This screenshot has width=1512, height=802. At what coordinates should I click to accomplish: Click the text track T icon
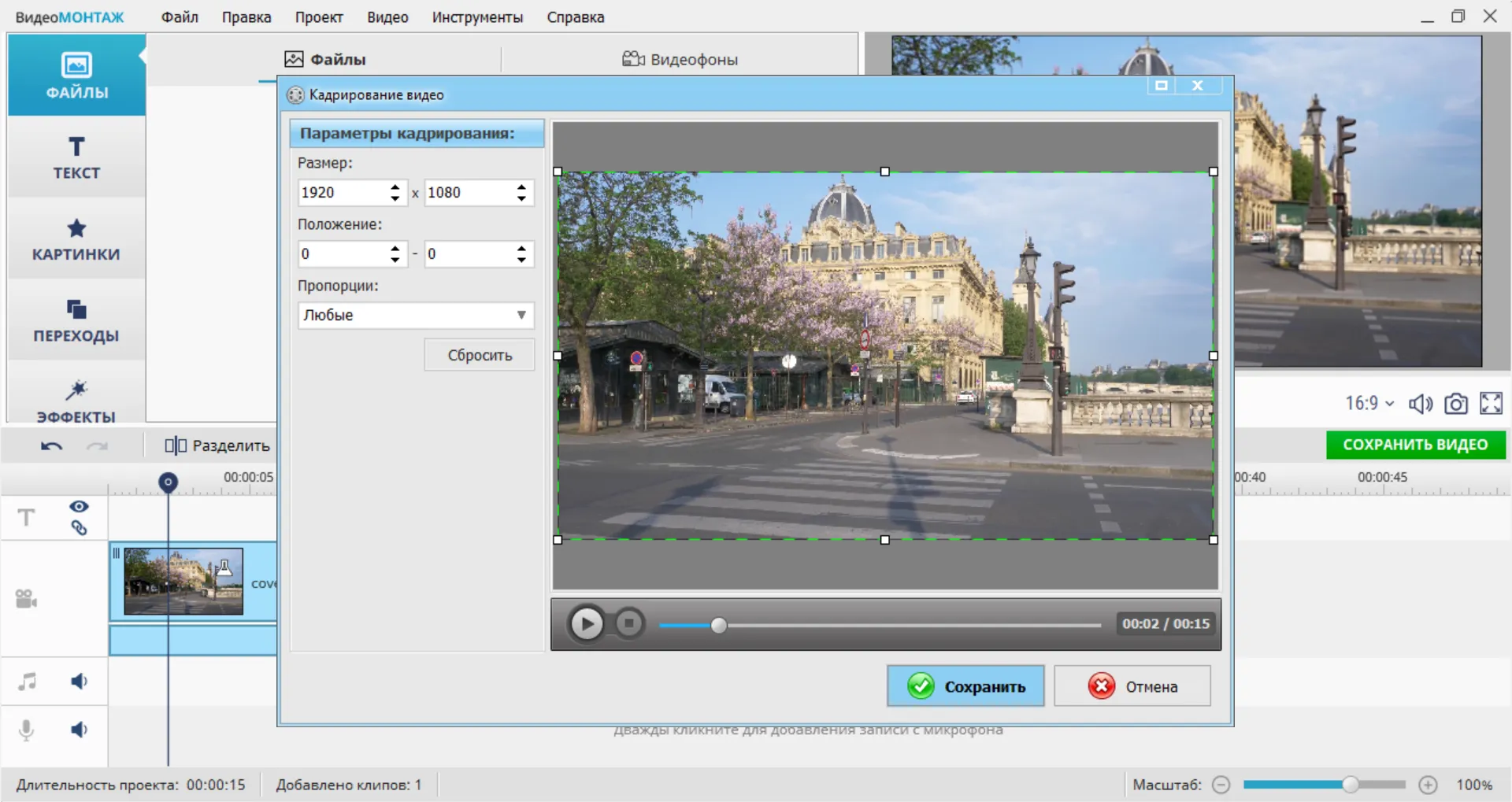click(x=26, y=517)
